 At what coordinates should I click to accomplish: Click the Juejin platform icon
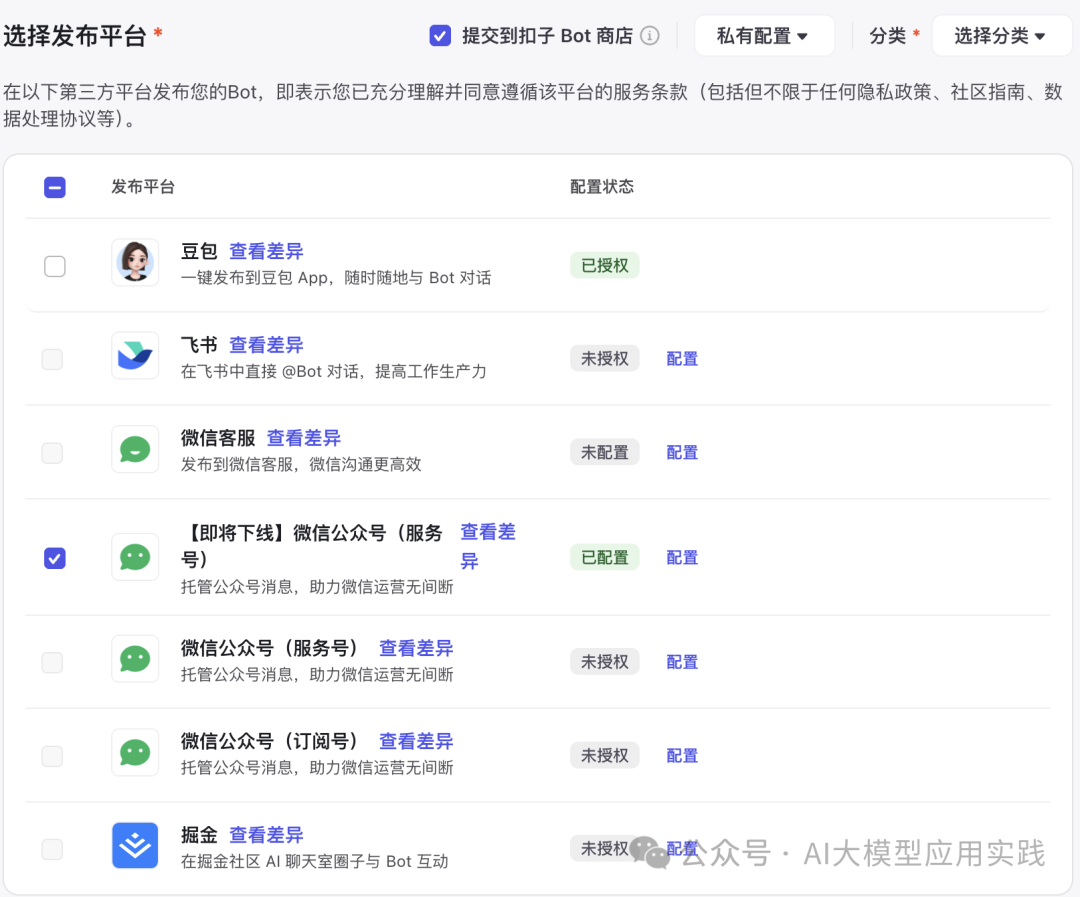pos(135,846)
